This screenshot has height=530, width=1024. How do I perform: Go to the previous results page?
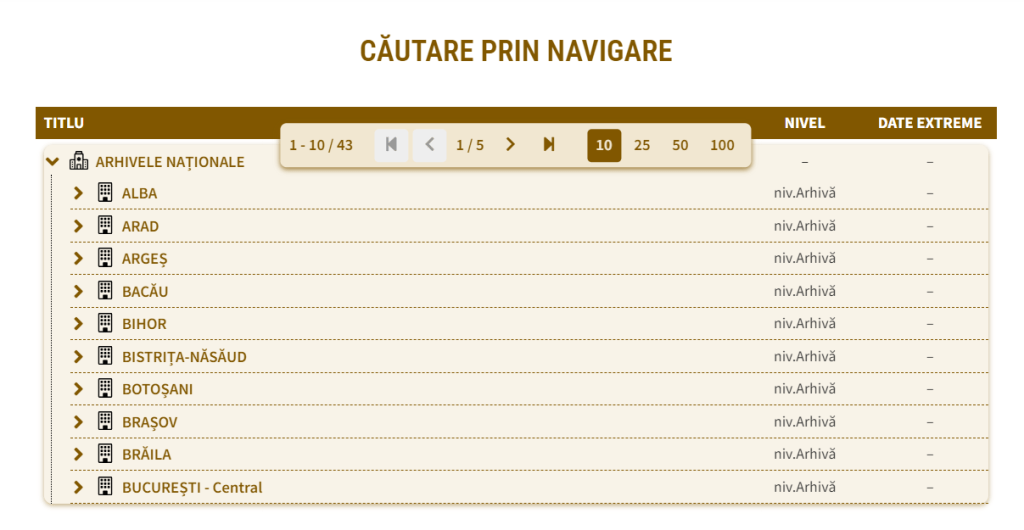(x=430, y=145)
